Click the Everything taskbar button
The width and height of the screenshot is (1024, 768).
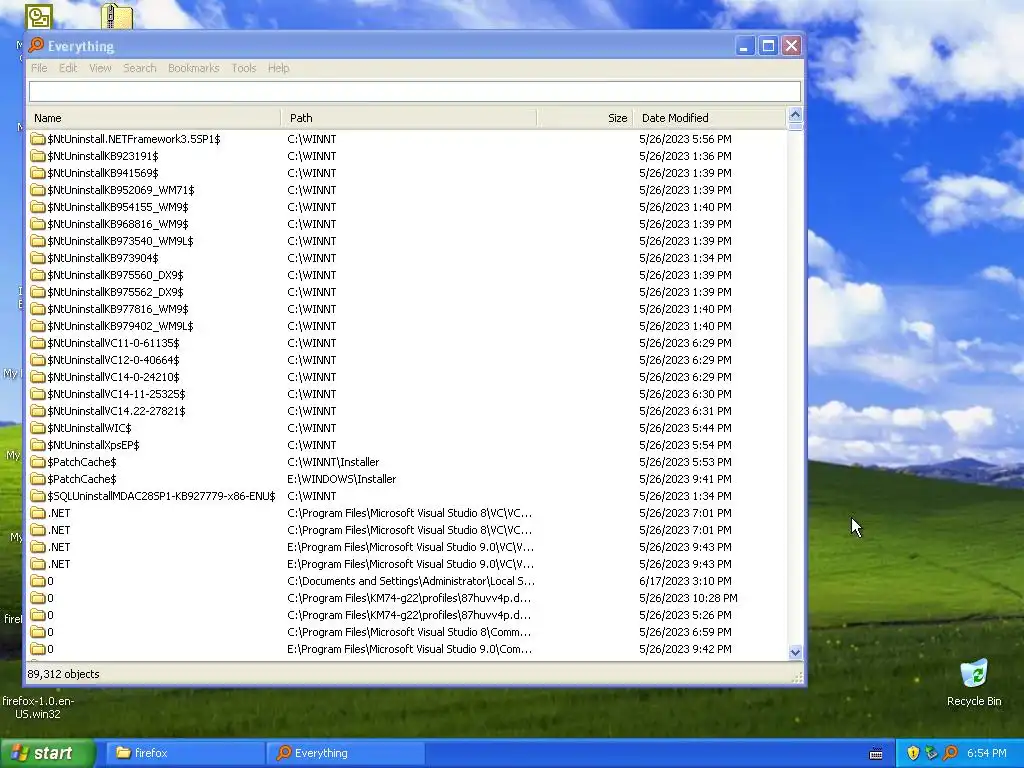345,753
